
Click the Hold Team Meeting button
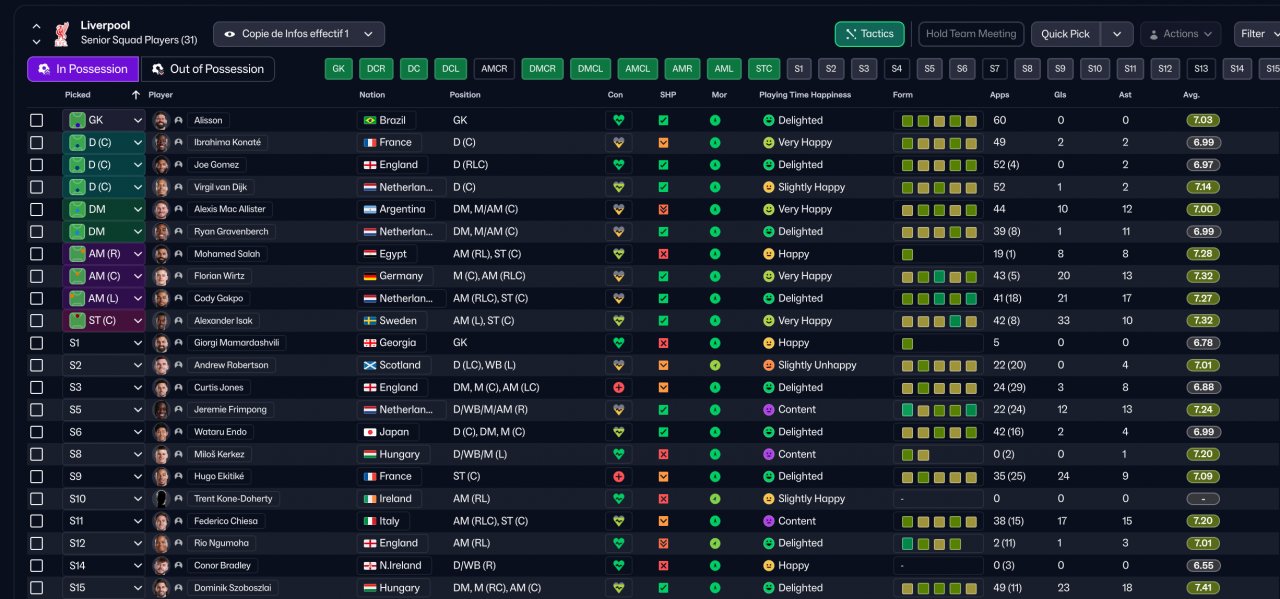click(x=971, y=34)
